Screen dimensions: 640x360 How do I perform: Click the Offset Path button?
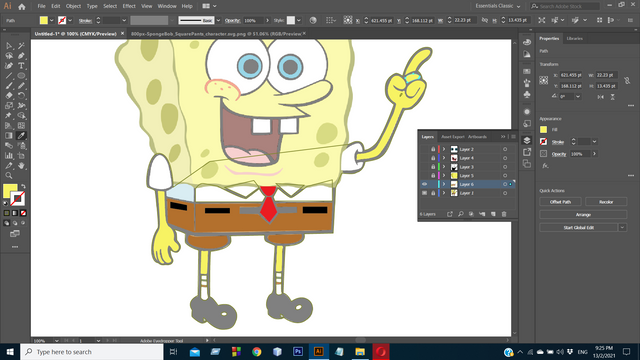point(560,202)
